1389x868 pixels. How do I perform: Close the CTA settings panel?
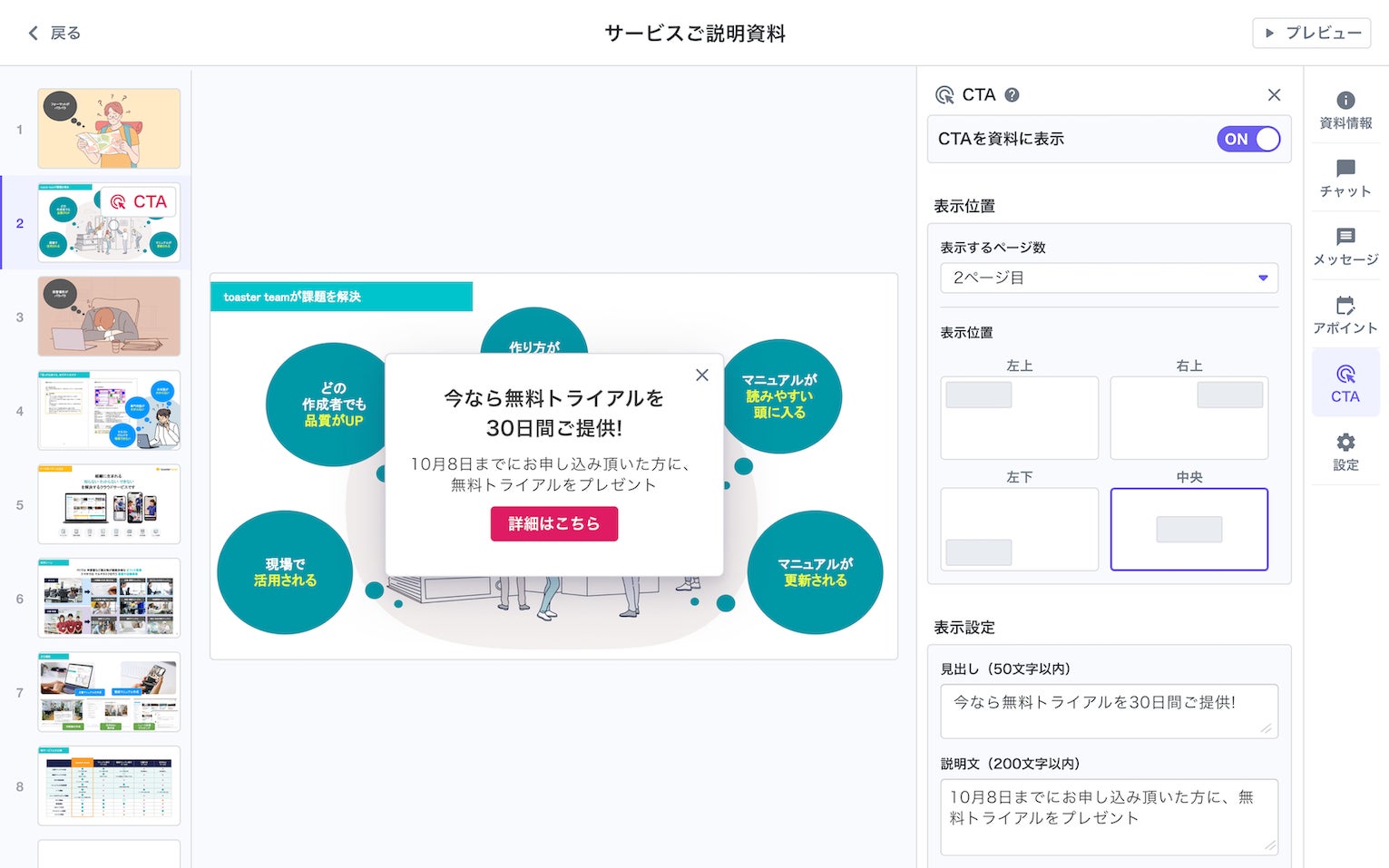coord(1274,94)
